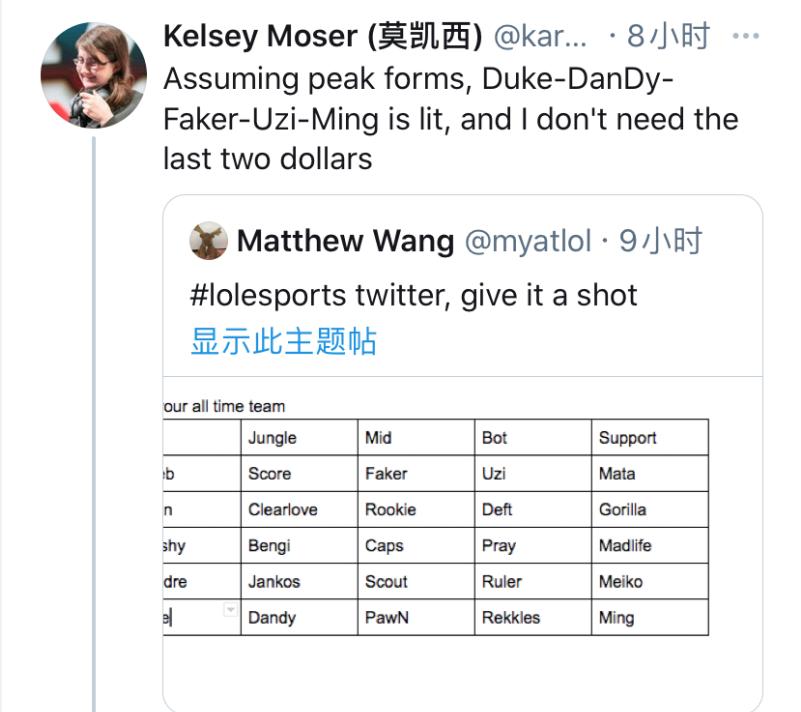Click Kelsey's tweet text about peak forms
This screenshot has width=801, height=712.
click(x=450, y=119)
